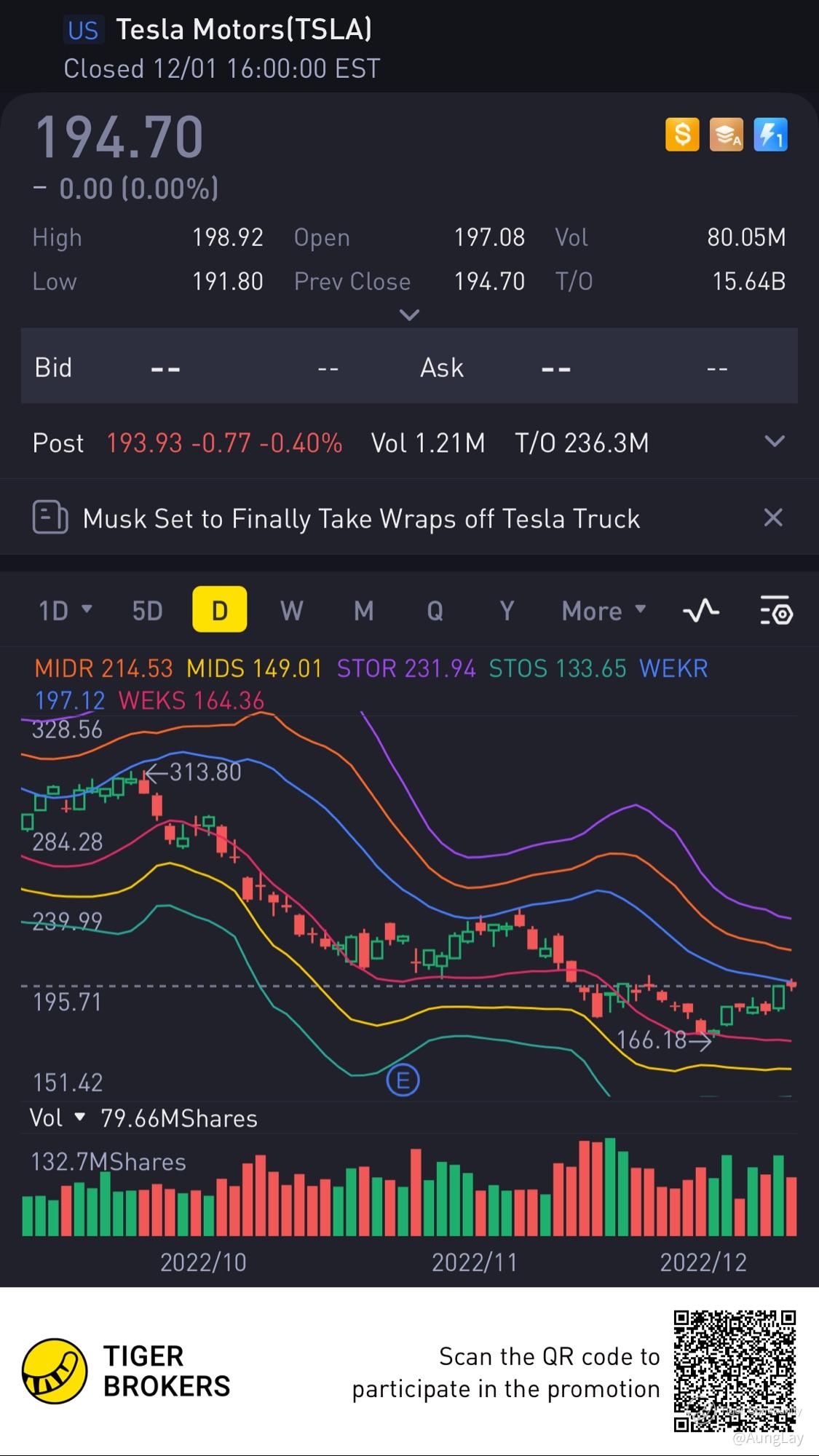This screenshot has width=819, height=1456.
Task: Expand the Post market row chevron
Action: (x=775, y=441)
